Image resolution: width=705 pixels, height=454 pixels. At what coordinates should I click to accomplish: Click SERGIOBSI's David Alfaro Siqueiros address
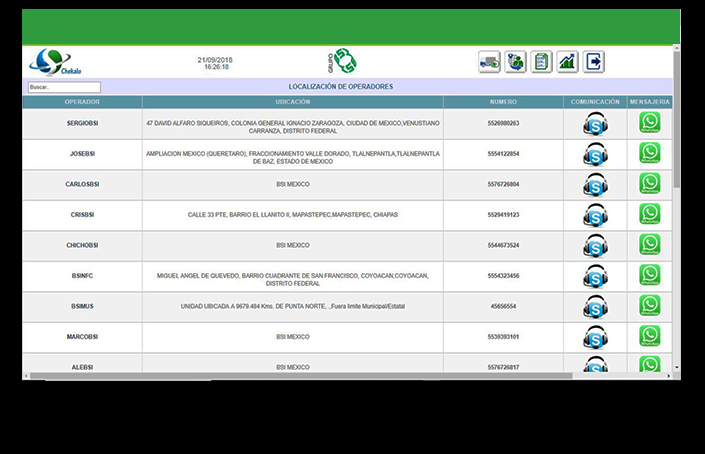tap(293, 127)
